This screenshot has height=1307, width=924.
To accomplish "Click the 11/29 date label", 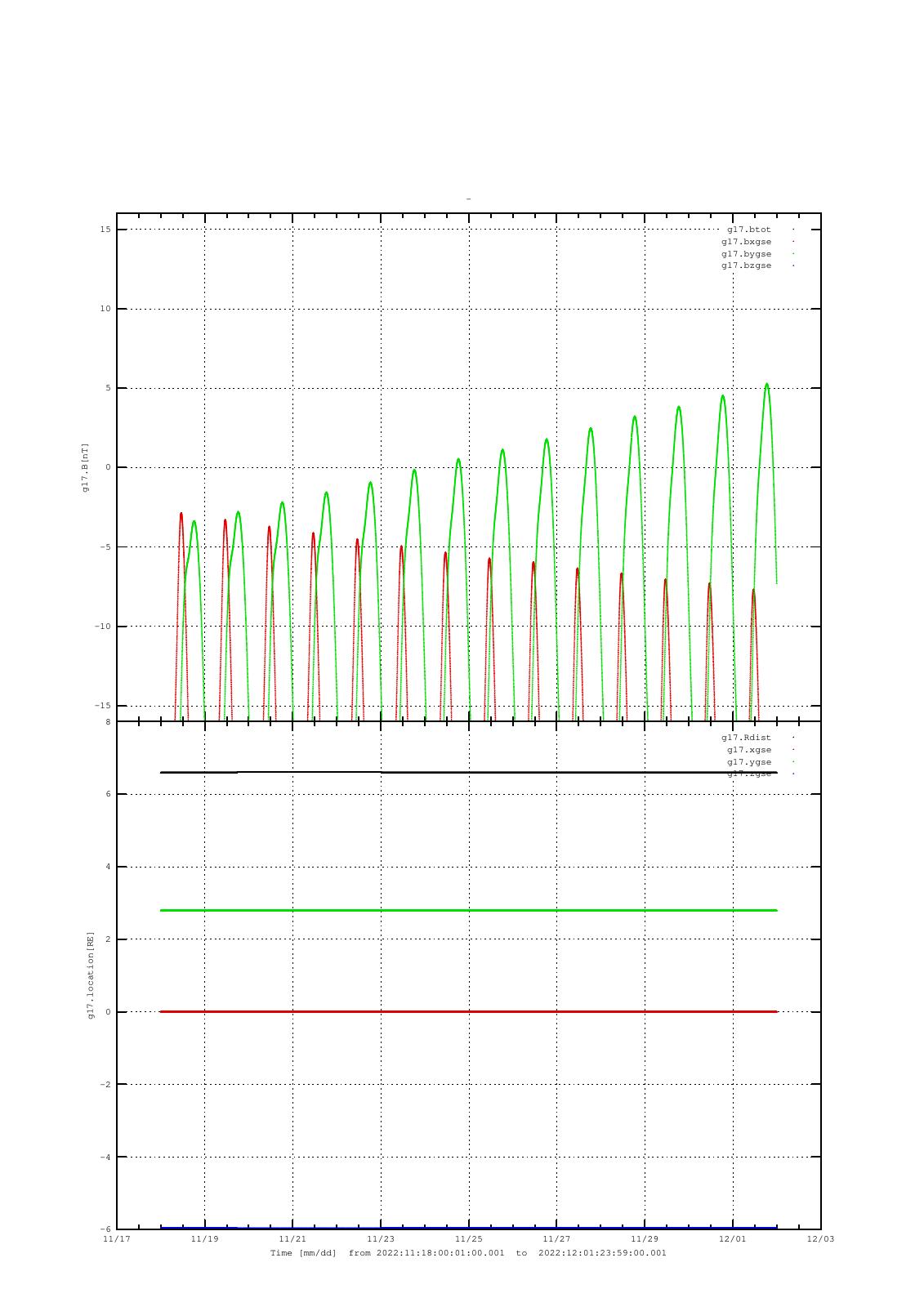I will pyautogui.click(x=645, y=1239).
